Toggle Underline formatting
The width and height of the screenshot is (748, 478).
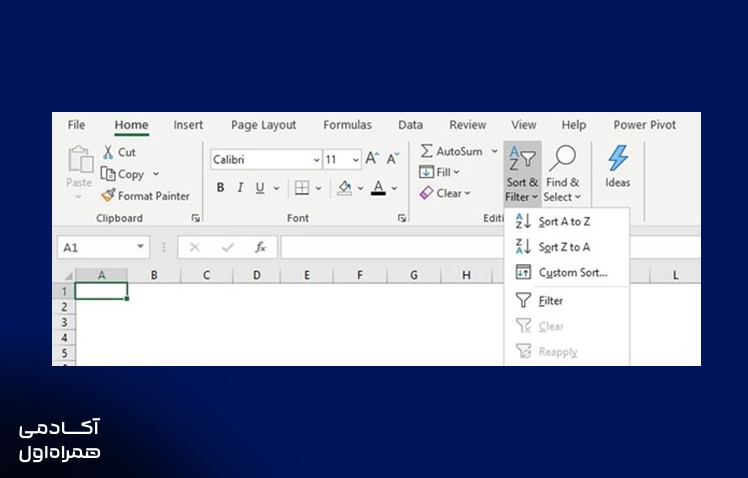[260, 187]
